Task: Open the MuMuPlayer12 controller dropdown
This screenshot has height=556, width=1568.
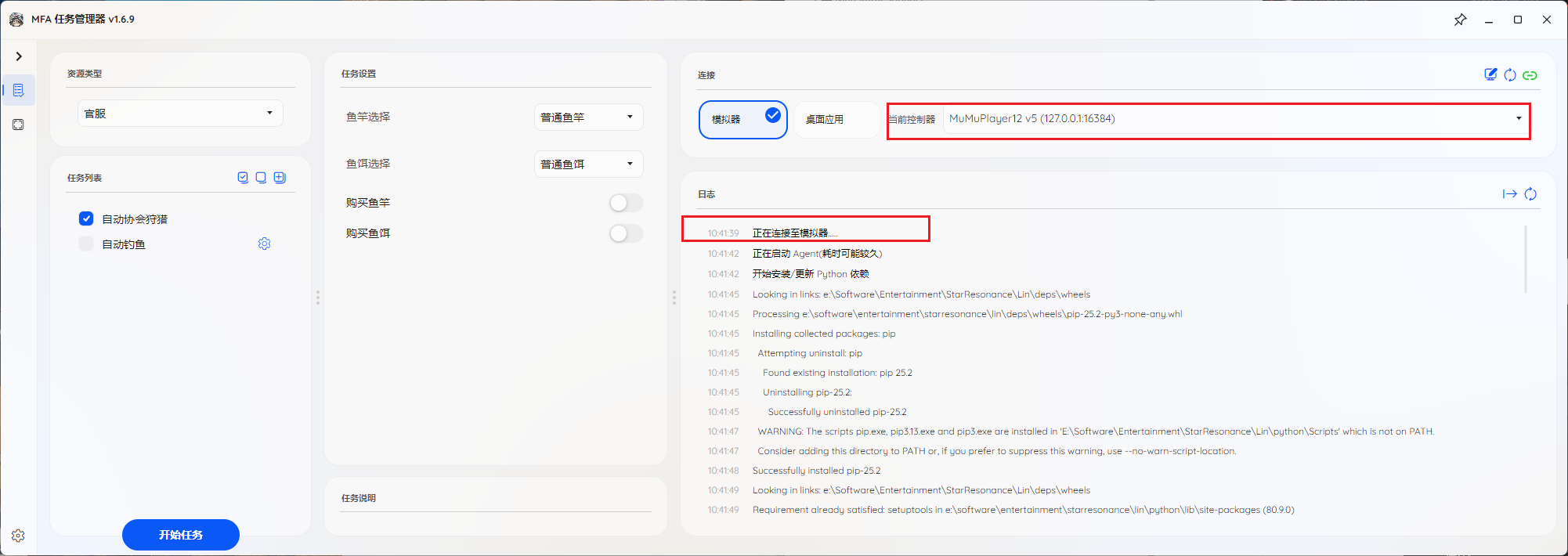Action: click(1236, 119)
